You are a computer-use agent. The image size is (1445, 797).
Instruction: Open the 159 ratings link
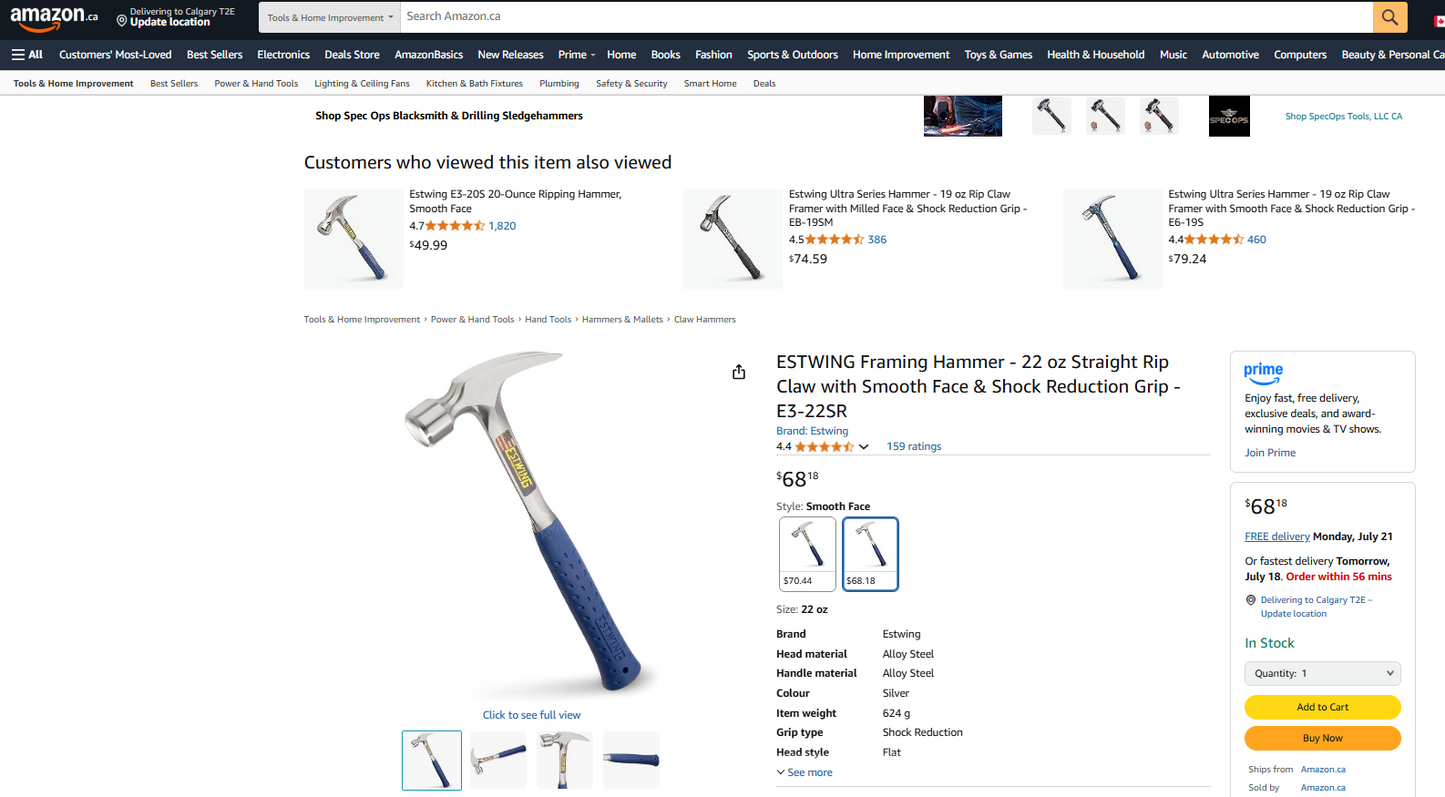click(x=914, y=447)
